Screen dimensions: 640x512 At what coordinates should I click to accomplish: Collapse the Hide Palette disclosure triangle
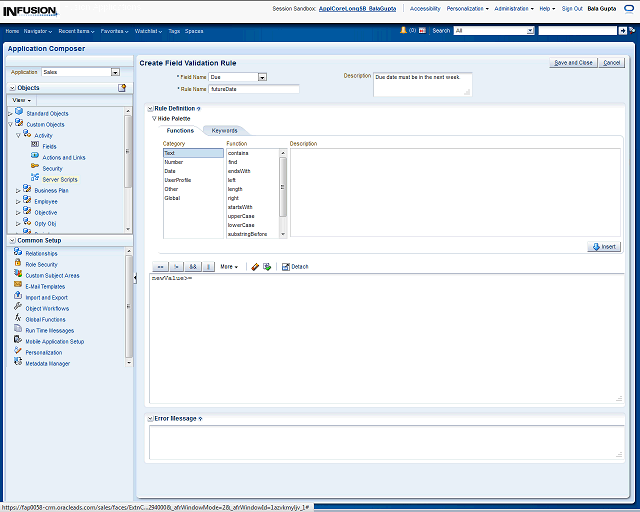pyautogui.click(x=154, y=118)
